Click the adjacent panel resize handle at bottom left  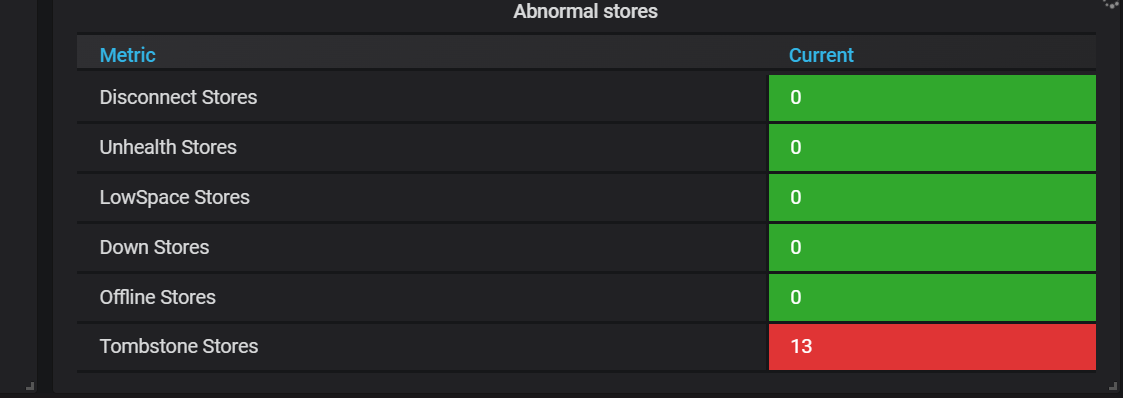tap(30, 387)
